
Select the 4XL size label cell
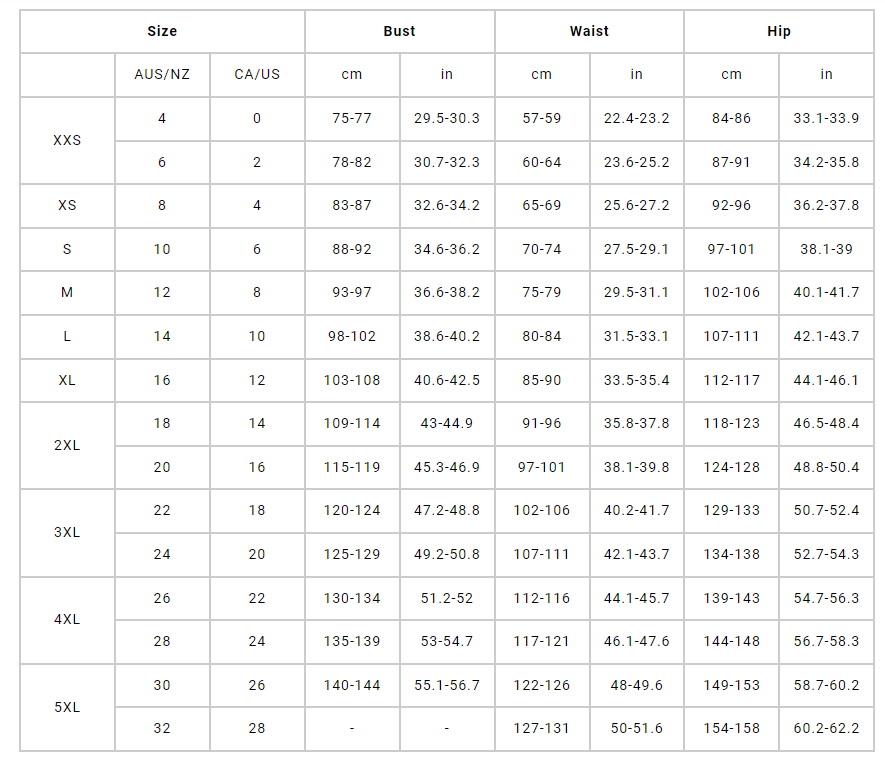pyautogui.click(x=67, y=619)
